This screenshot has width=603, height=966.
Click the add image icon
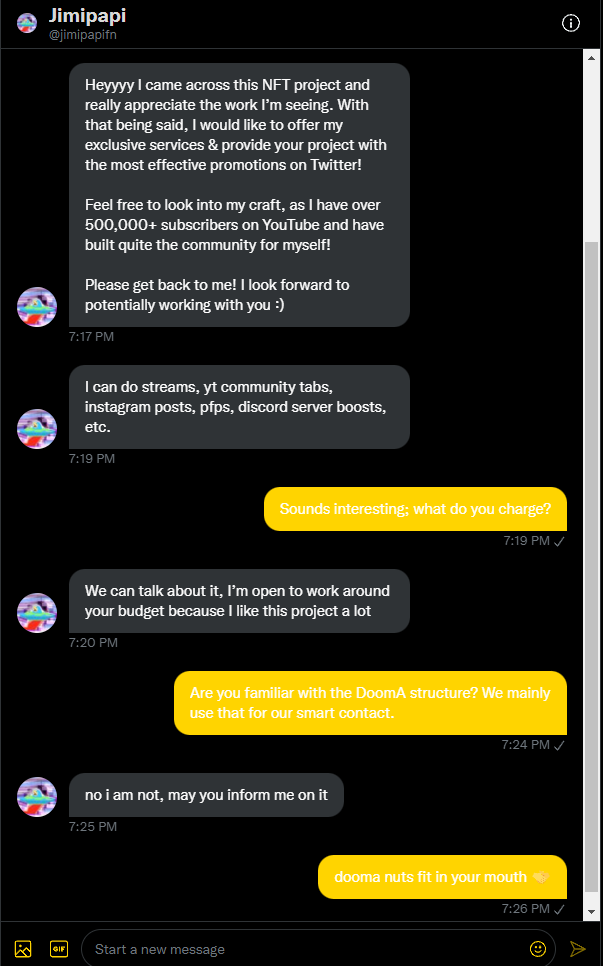(x=23, y=948)
